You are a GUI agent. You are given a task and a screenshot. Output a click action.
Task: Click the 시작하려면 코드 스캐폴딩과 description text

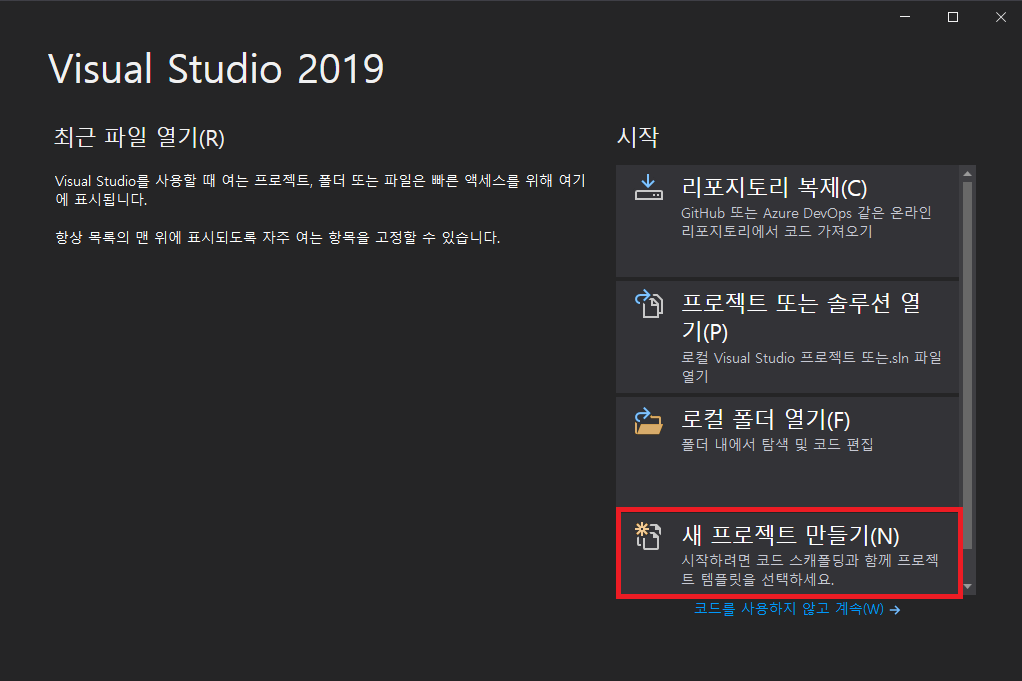point(810,570)
